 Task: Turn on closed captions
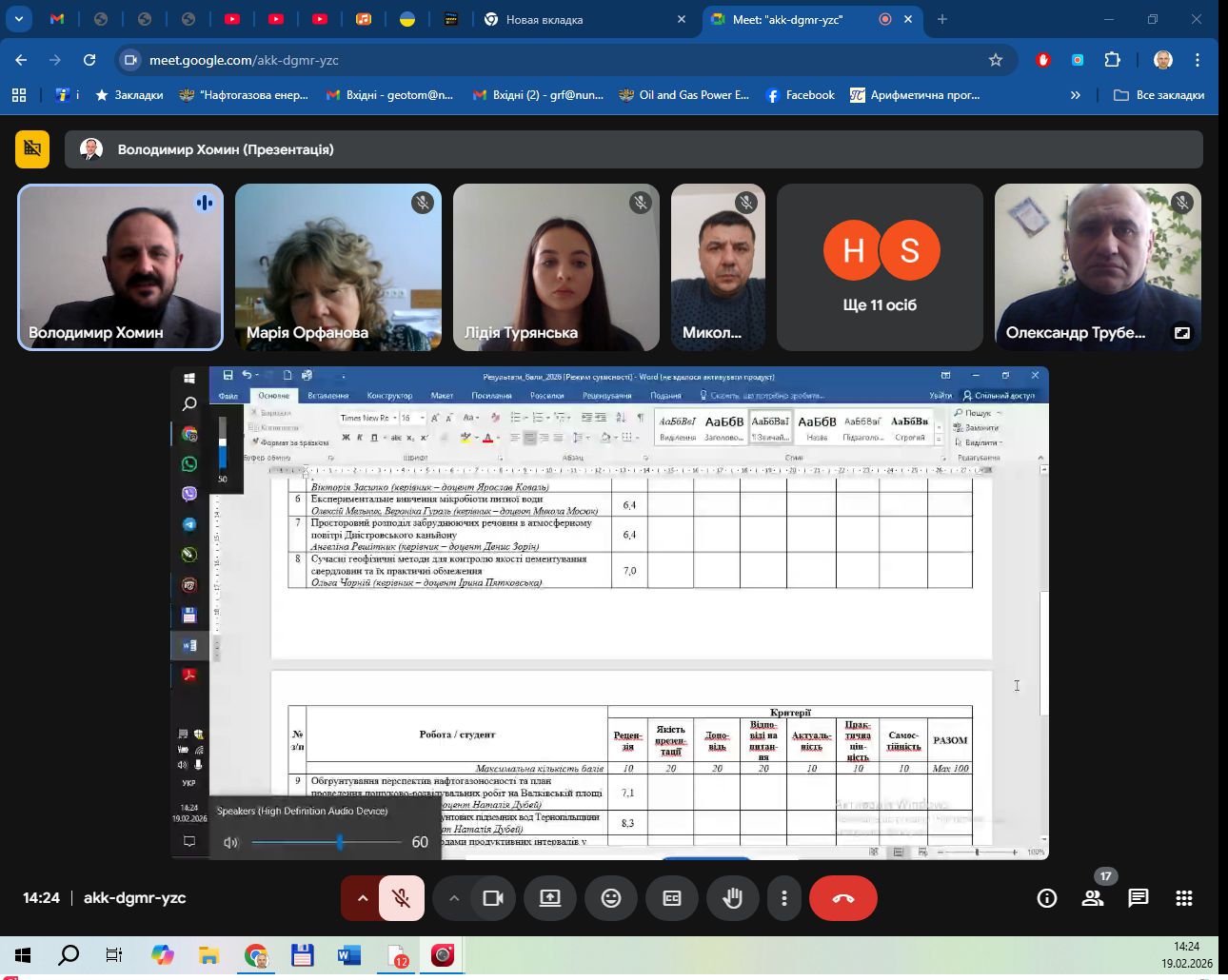coord(672,898)
